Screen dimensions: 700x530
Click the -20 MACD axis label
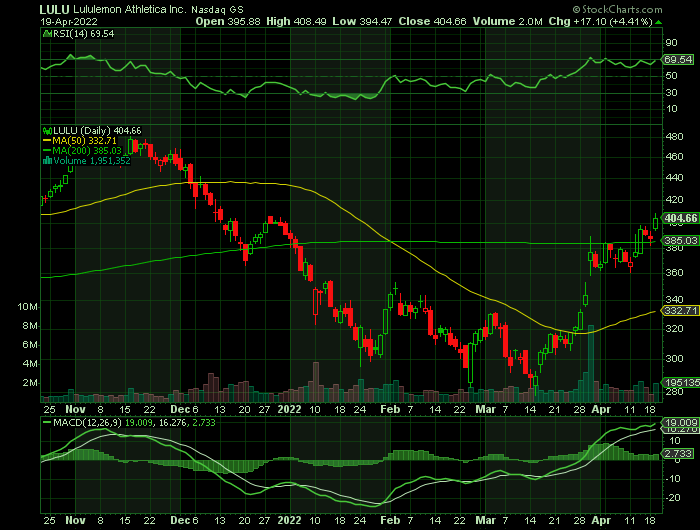(672, 498)
